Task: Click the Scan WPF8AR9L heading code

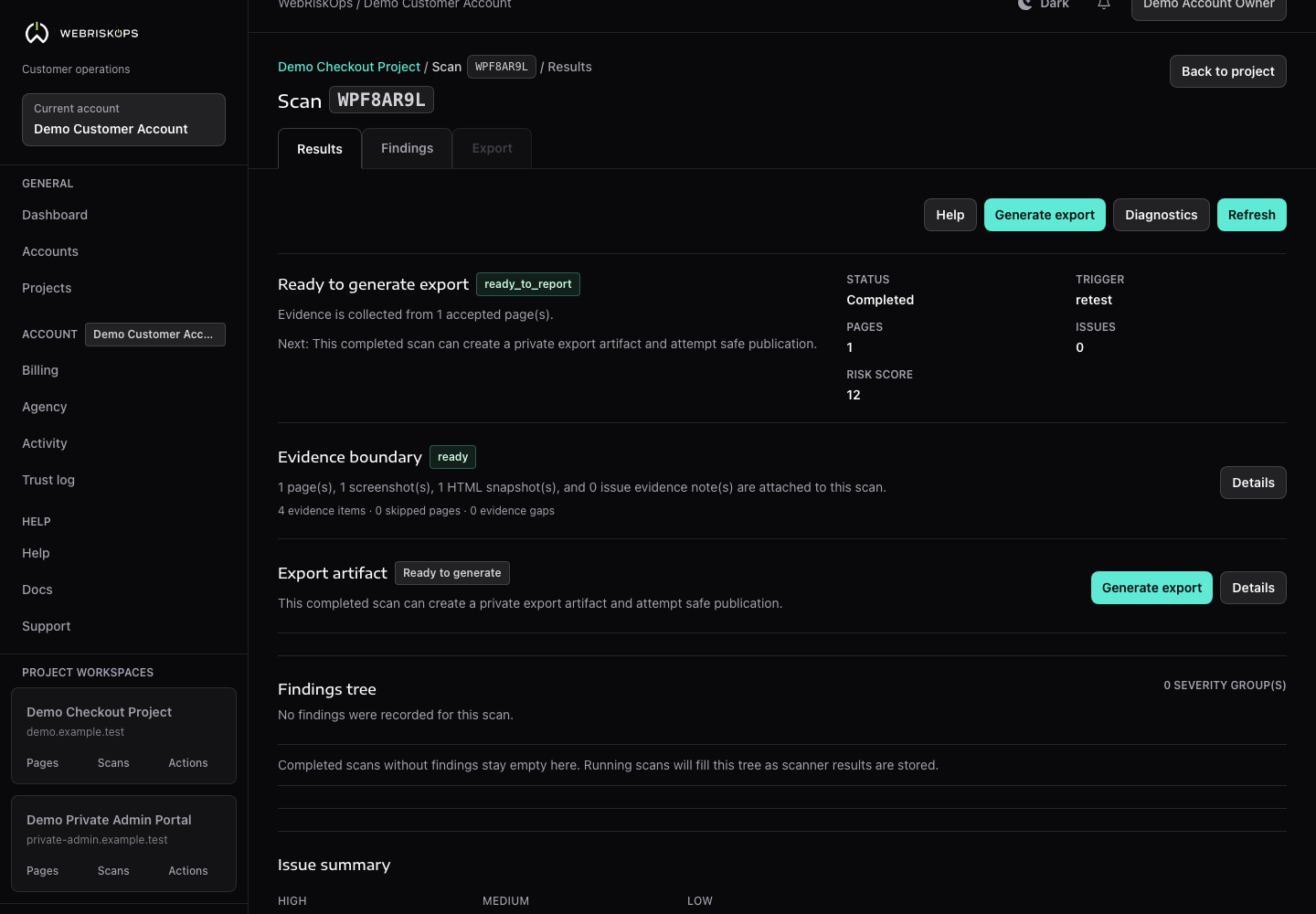Action: pos(381,100)
